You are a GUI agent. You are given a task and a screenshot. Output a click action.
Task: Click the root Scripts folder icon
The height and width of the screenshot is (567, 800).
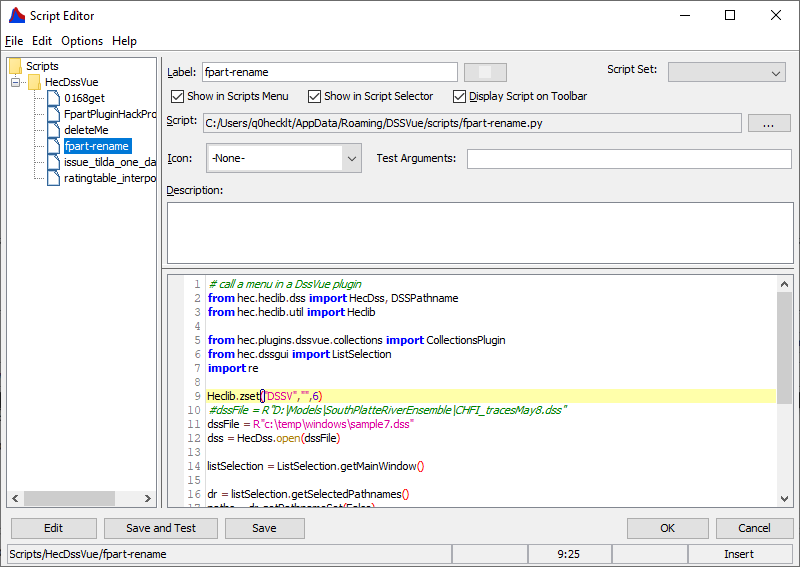15,66
